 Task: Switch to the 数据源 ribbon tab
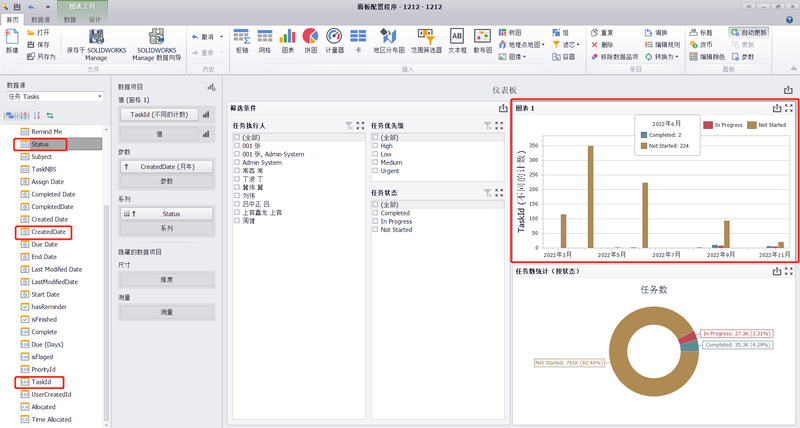pyautogui.click(x=40, y=20)
